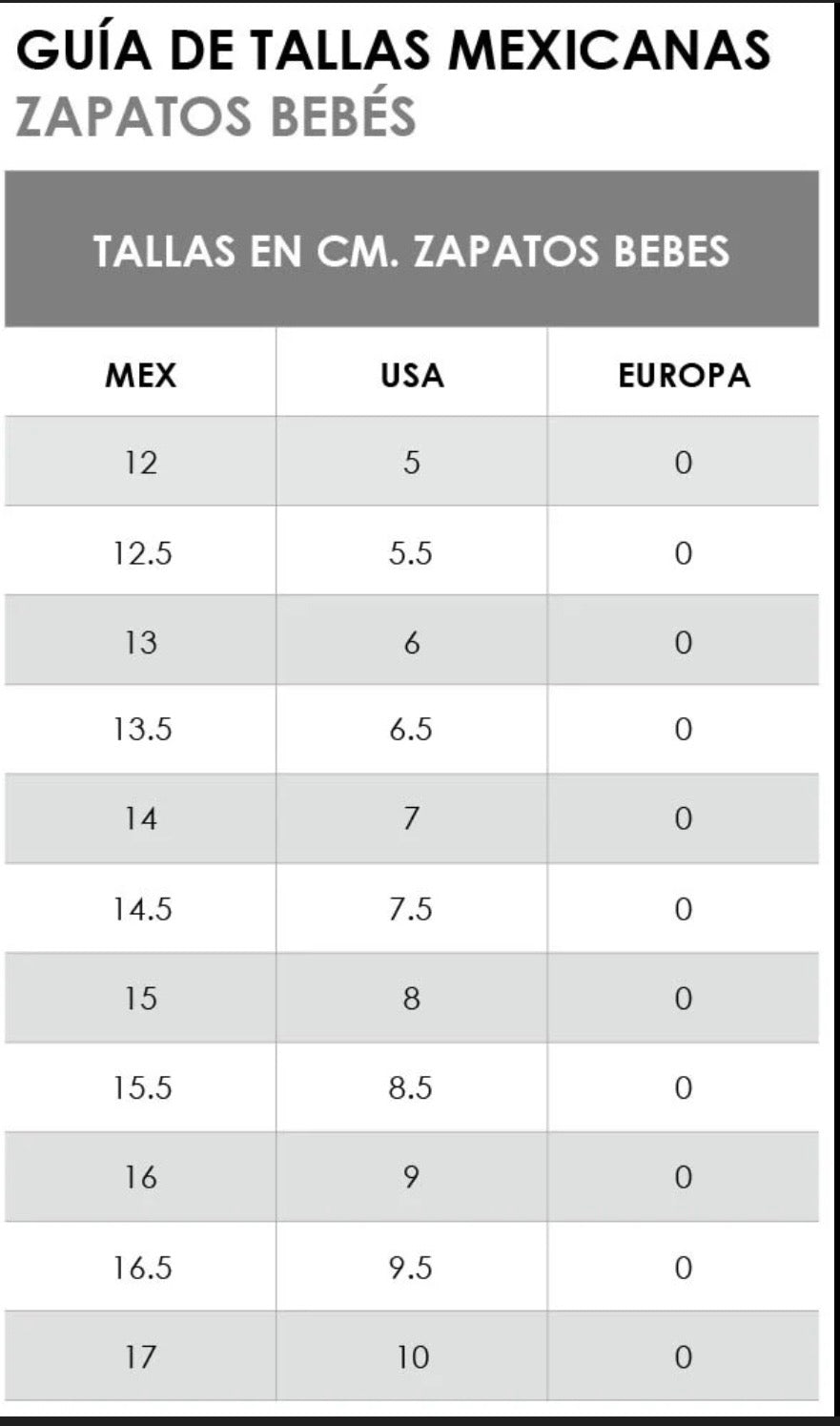Click the 'Zapatos Bebés' subtitle text
This screenshot has height=1426, width=840.
click(216, 116)
